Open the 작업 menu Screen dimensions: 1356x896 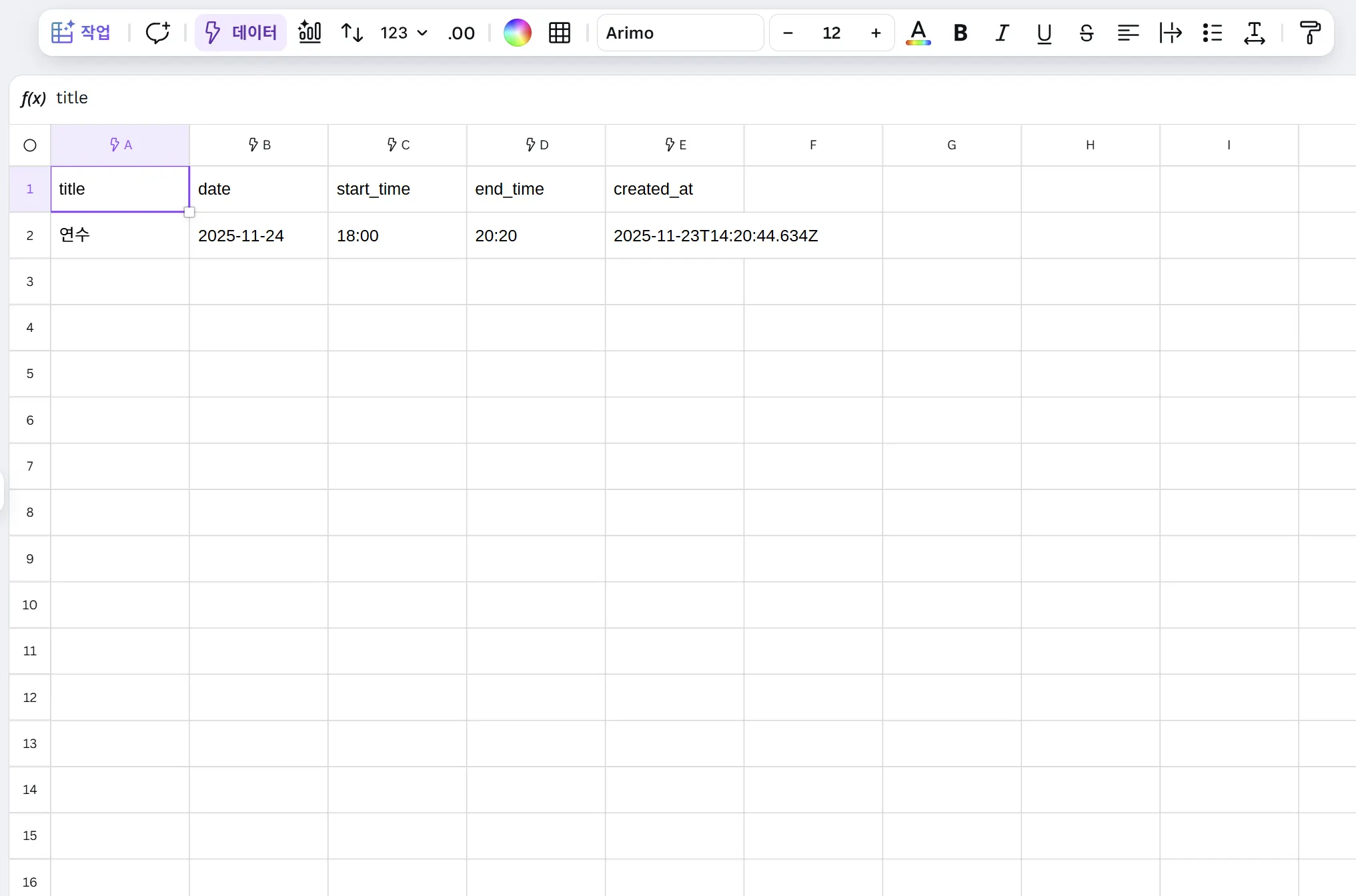tap(81, 33)
